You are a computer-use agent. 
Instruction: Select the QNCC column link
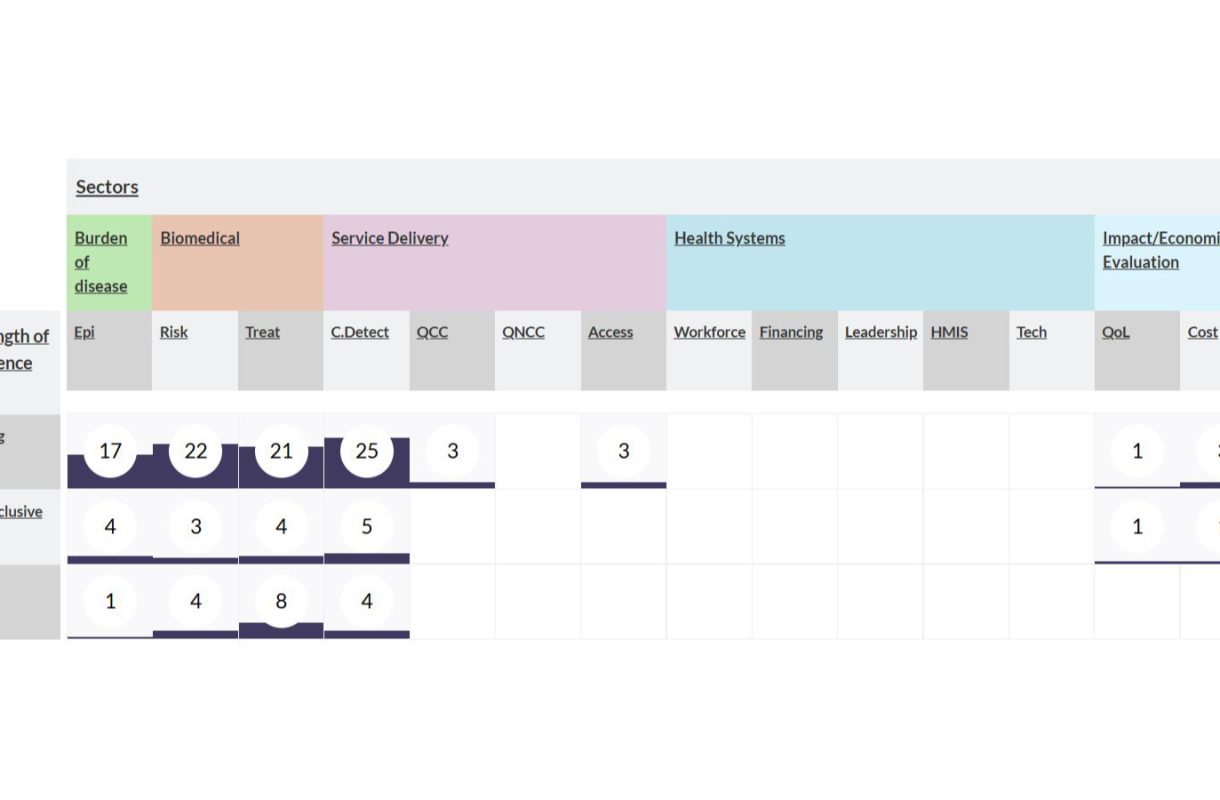(524, 332)
